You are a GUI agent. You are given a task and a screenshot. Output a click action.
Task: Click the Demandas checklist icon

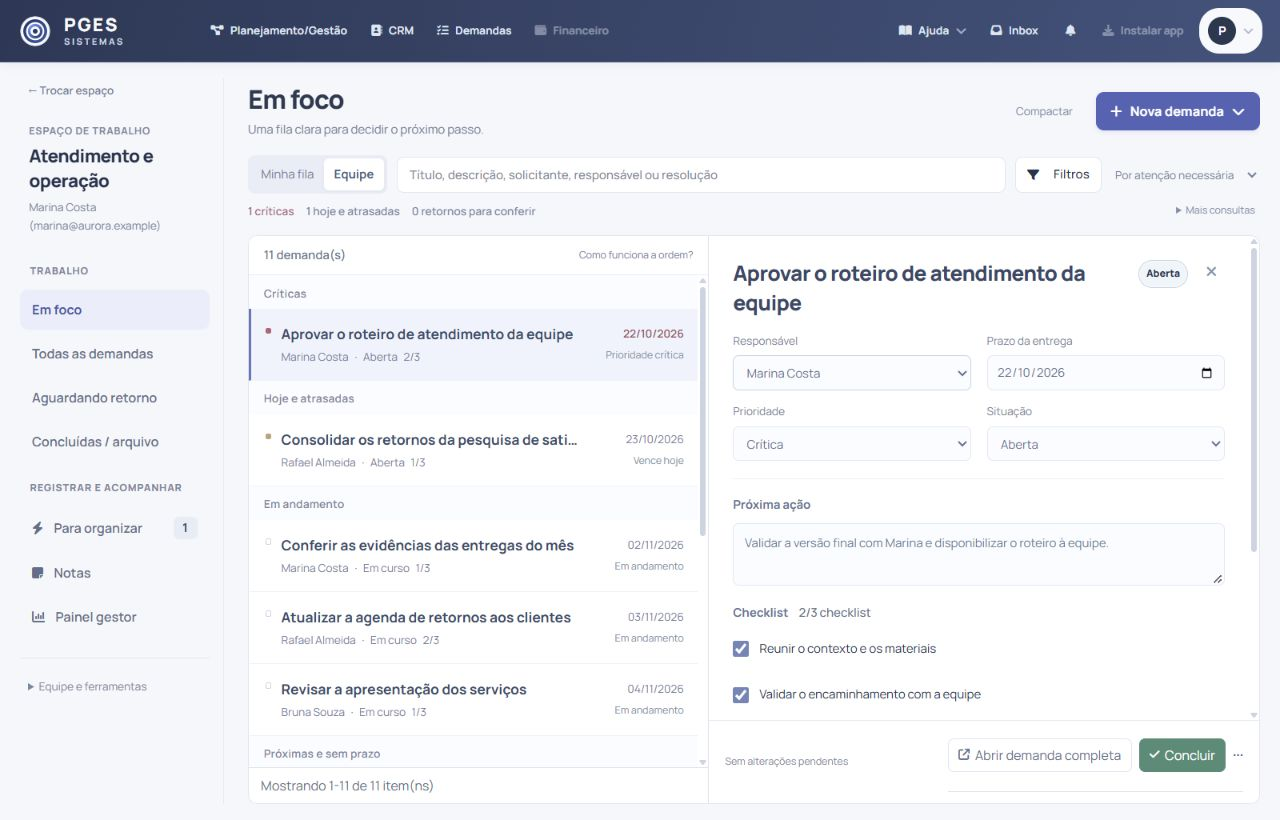coord(443,31)
